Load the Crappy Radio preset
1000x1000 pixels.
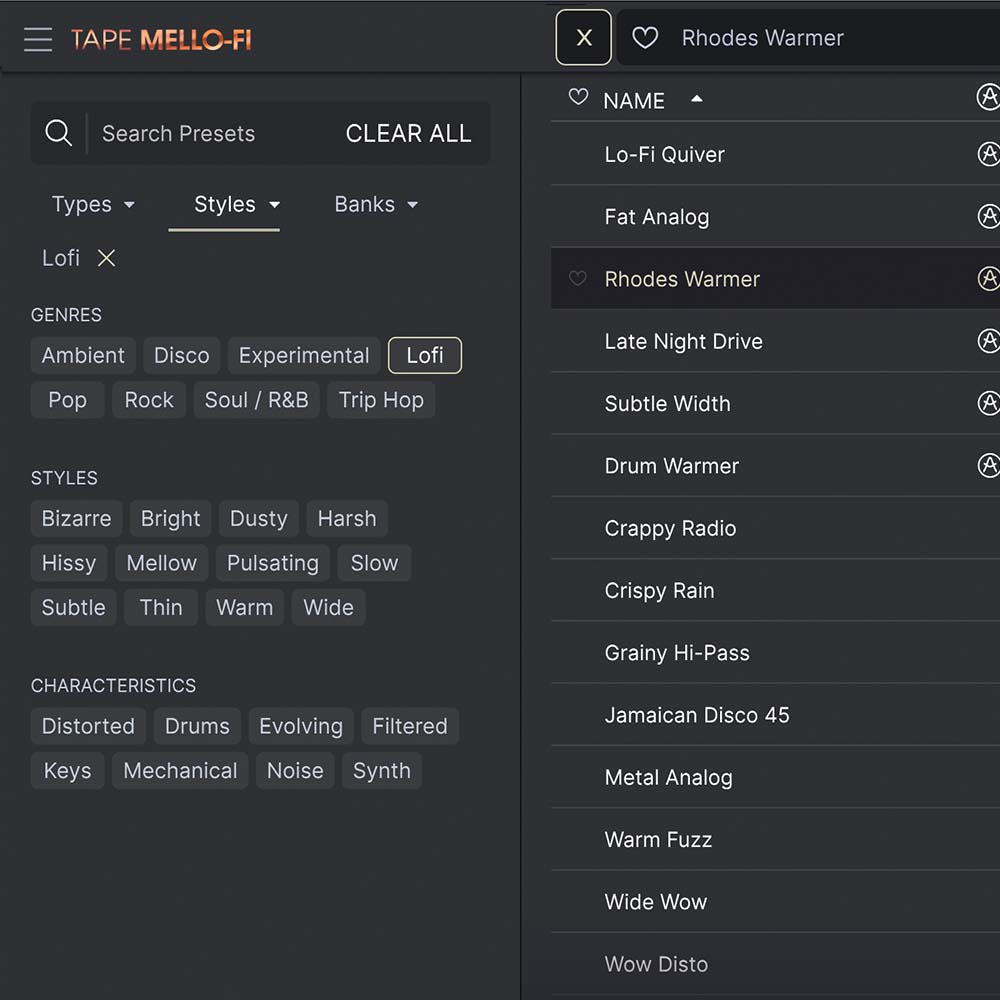[x=775, y=528]
